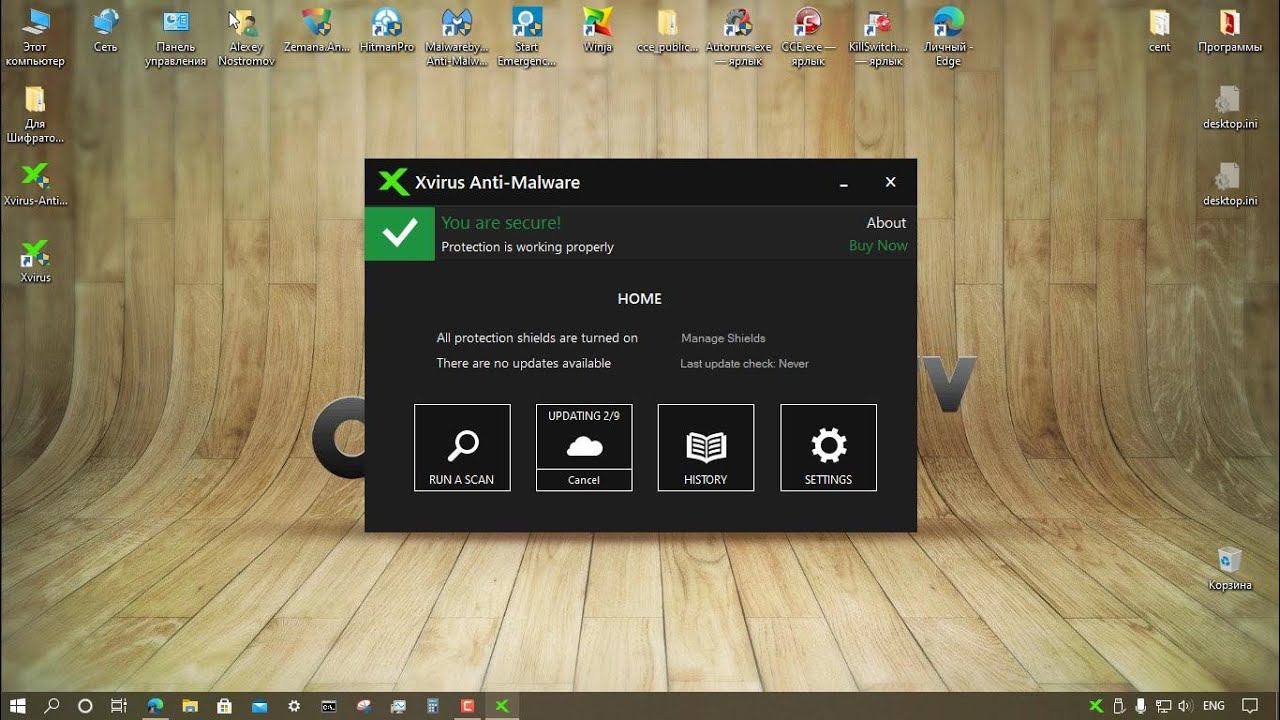Click the green checkmark secure status icon
1280x720 pixels.
click(x=400, y=234)
